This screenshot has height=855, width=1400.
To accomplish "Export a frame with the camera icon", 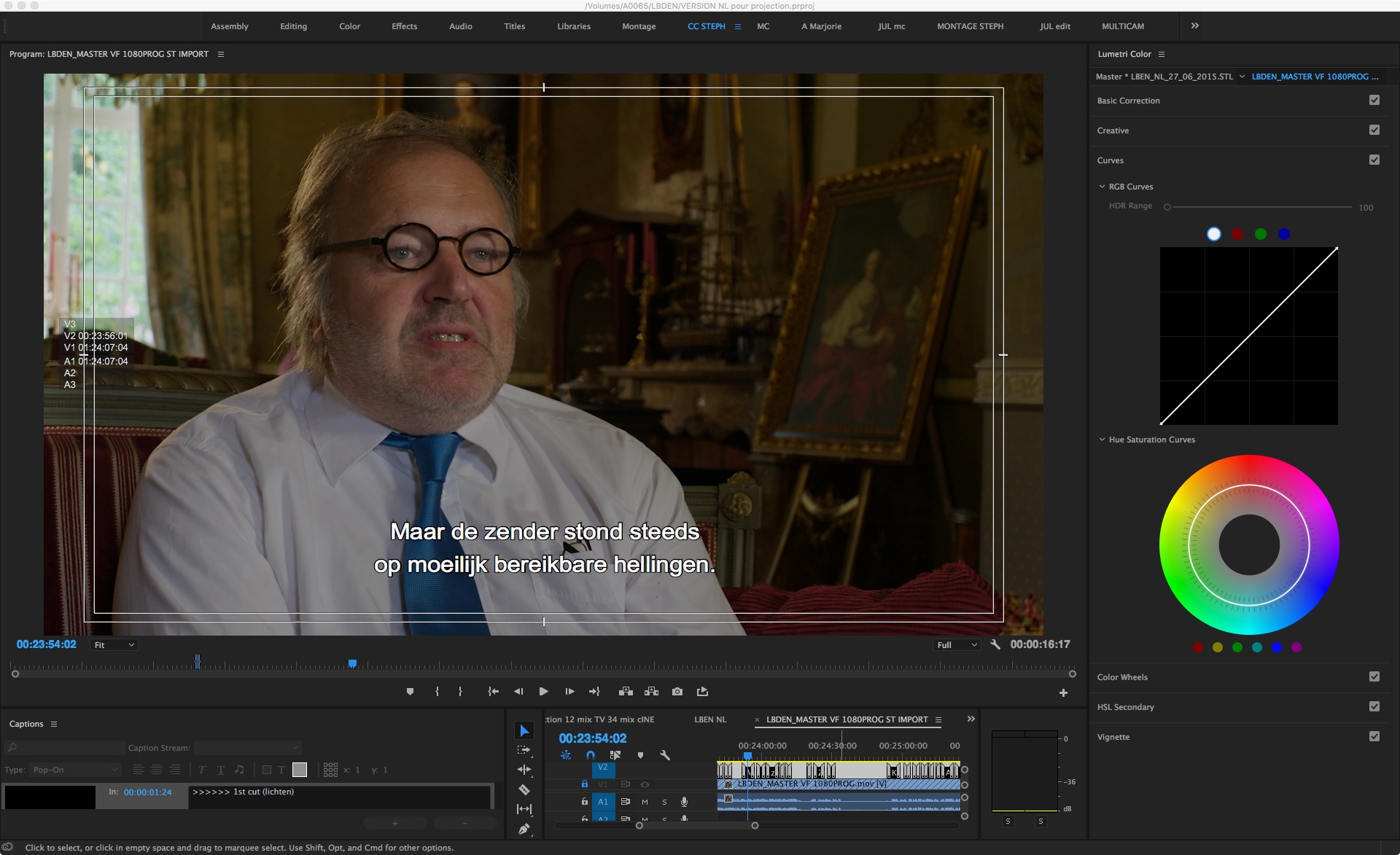I will [677, 692].
